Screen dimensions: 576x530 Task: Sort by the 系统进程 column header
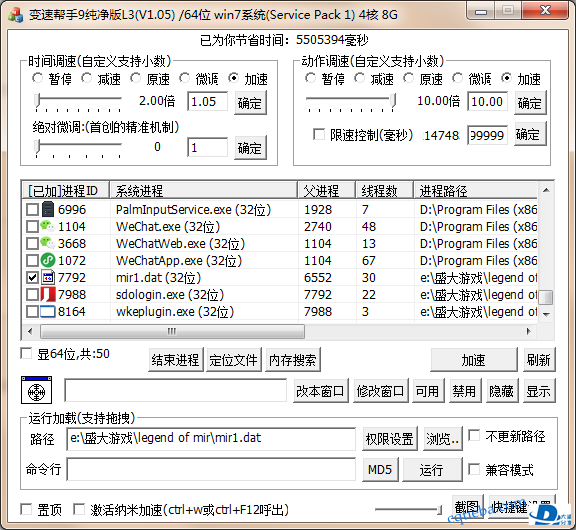204,190
